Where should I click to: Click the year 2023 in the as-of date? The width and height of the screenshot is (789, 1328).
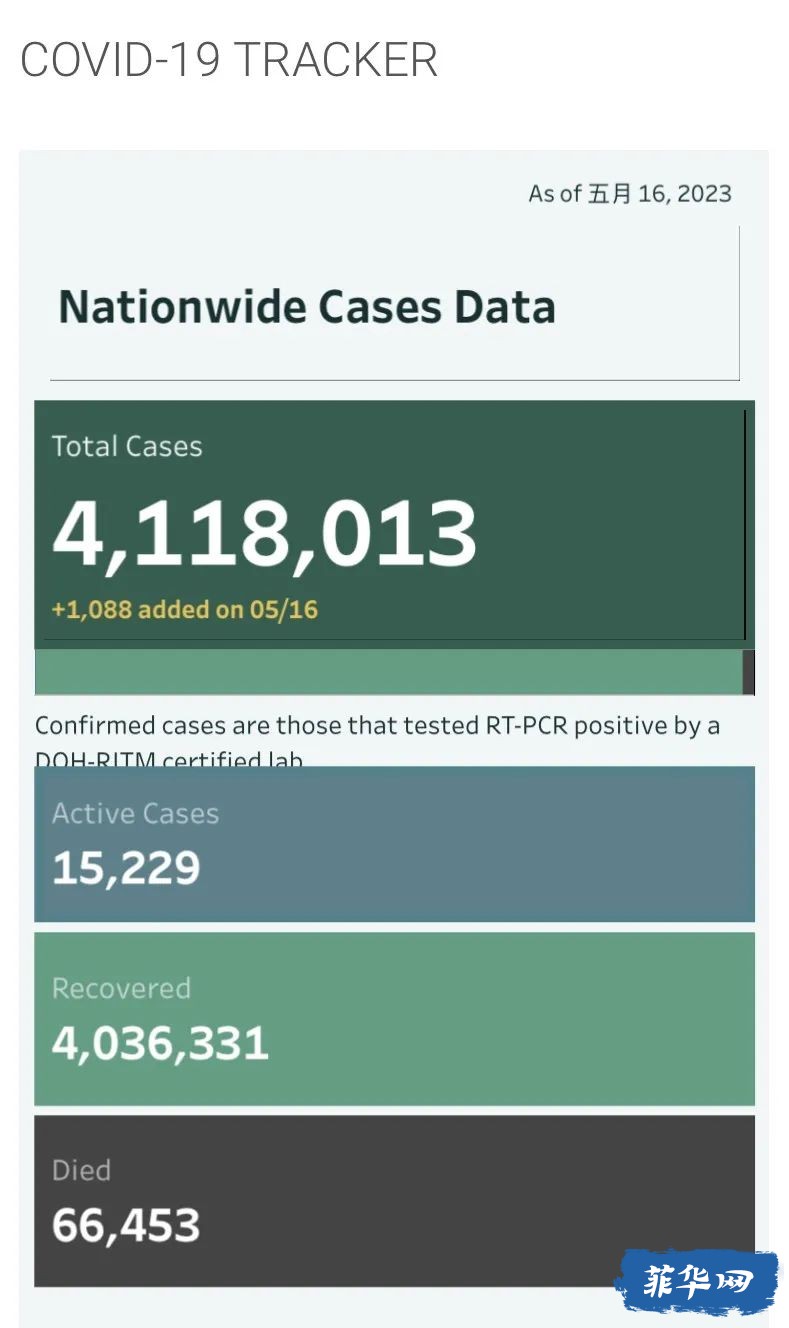(704, 193)
